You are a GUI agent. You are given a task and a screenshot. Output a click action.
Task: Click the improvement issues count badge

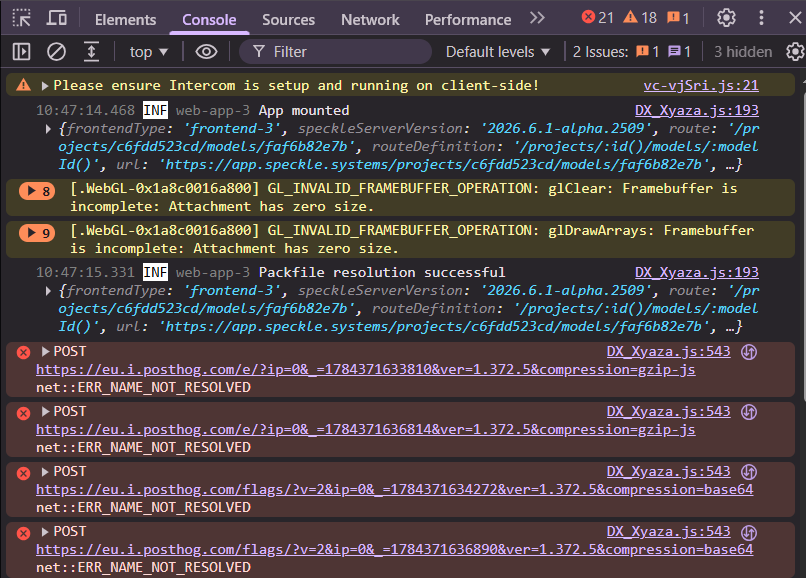679,51
